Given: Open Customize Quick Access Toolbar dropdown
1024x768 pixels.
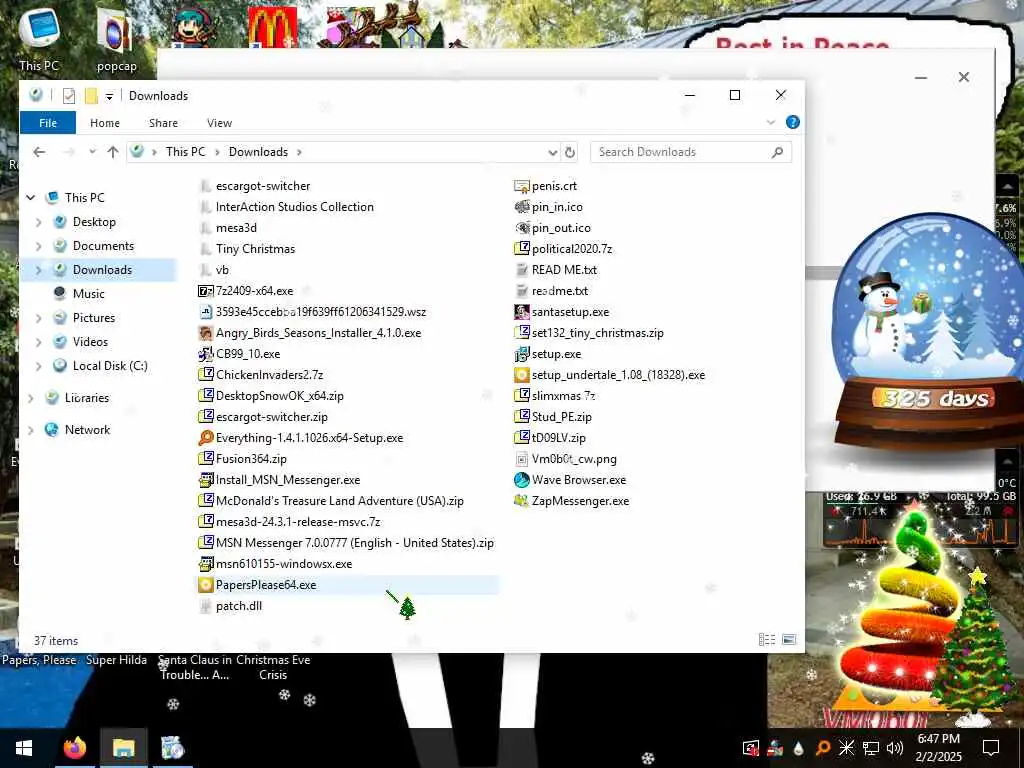Looking at the screenshot, I should 109,97.
